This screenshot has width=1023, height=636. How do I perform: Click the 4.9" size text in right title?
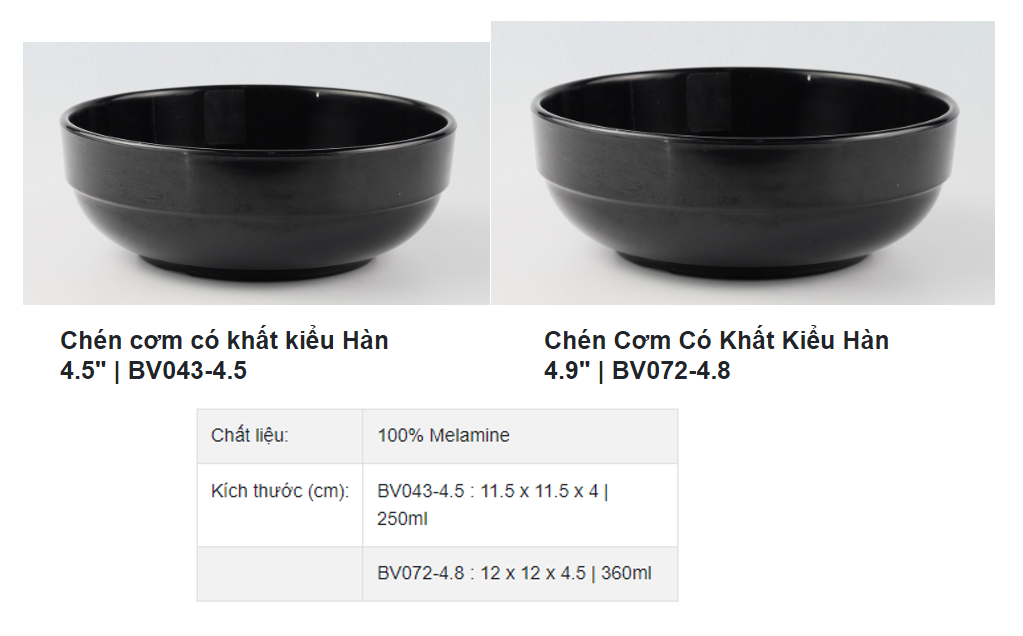[566, 371]
